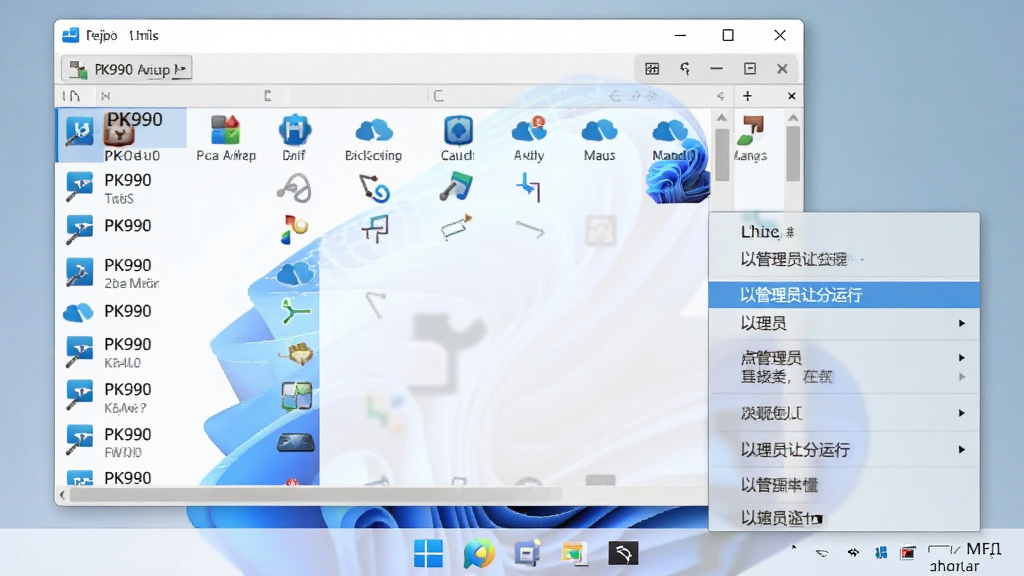Select the green branch icon
1024x576 pixels.
295,312
